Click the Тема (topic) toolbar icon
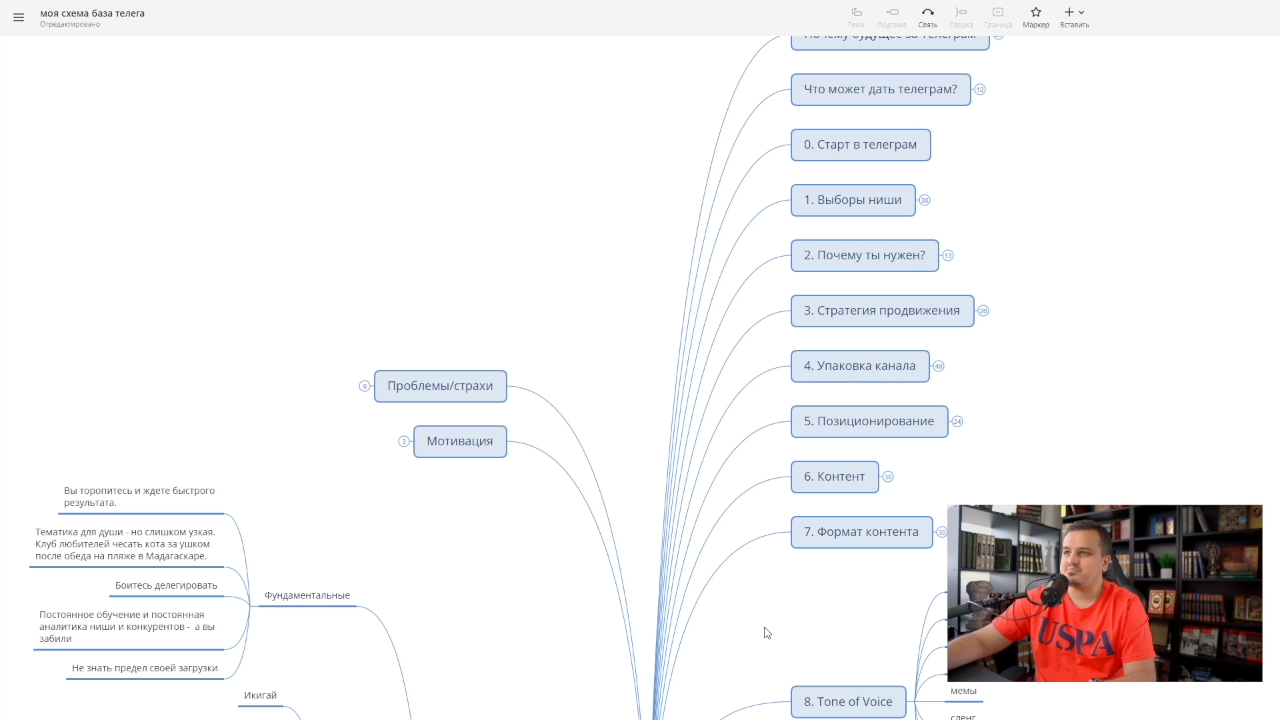 click(856, 17)
